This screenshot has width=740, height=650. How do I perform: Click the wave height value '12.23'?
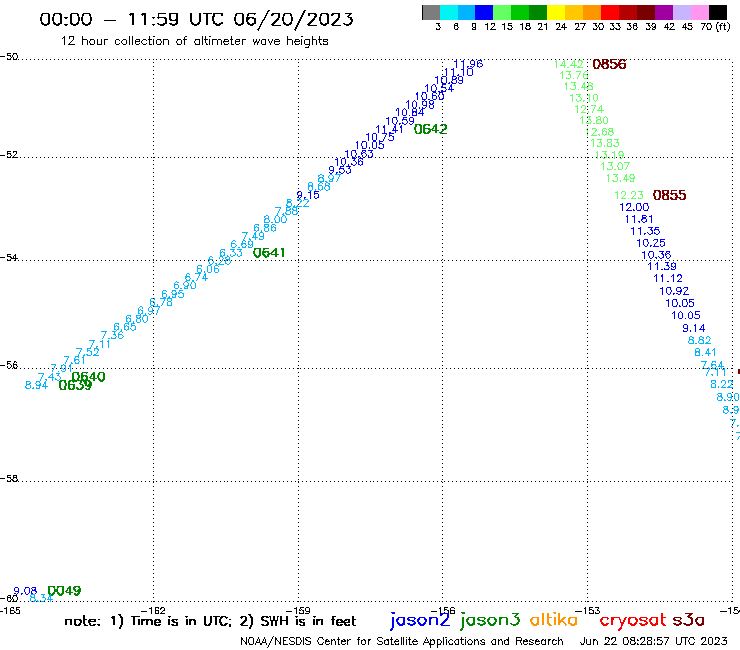coord(629,195)
